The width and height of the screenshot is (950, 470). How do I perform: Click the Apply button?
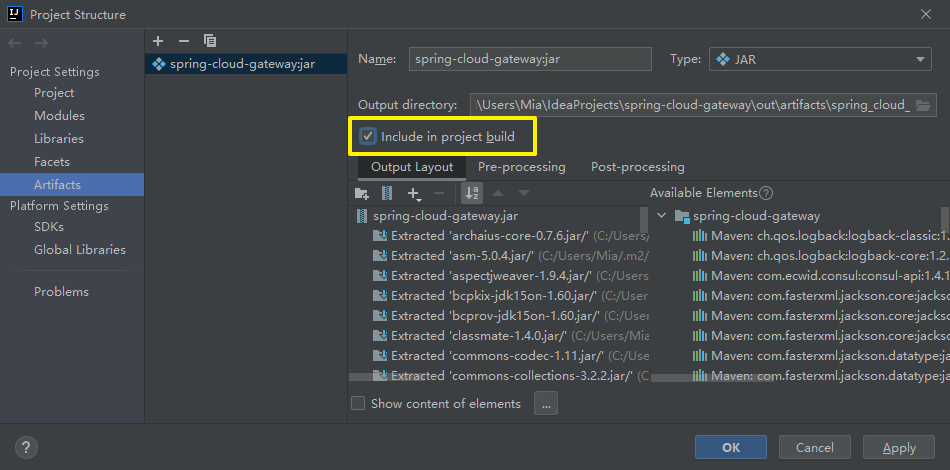(899, 448)
